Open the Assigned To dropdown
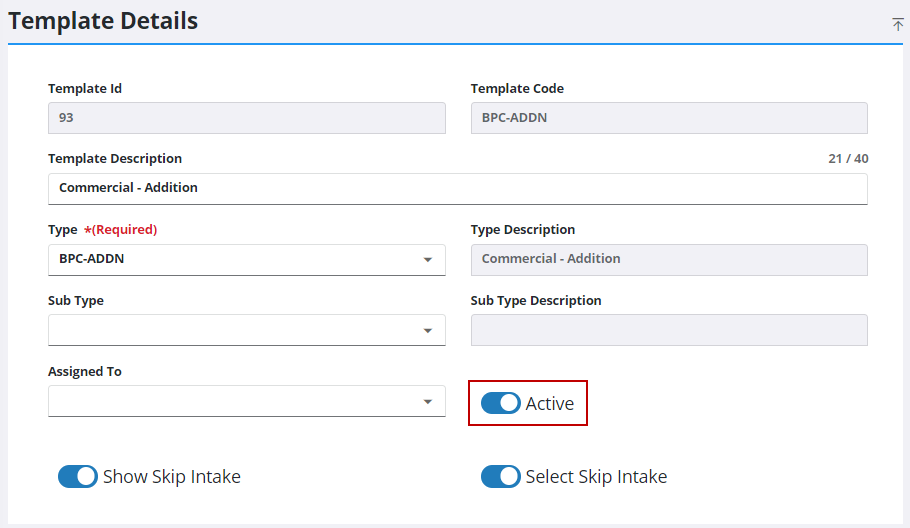This screenshot has width=910, height=528. [247, 401]
